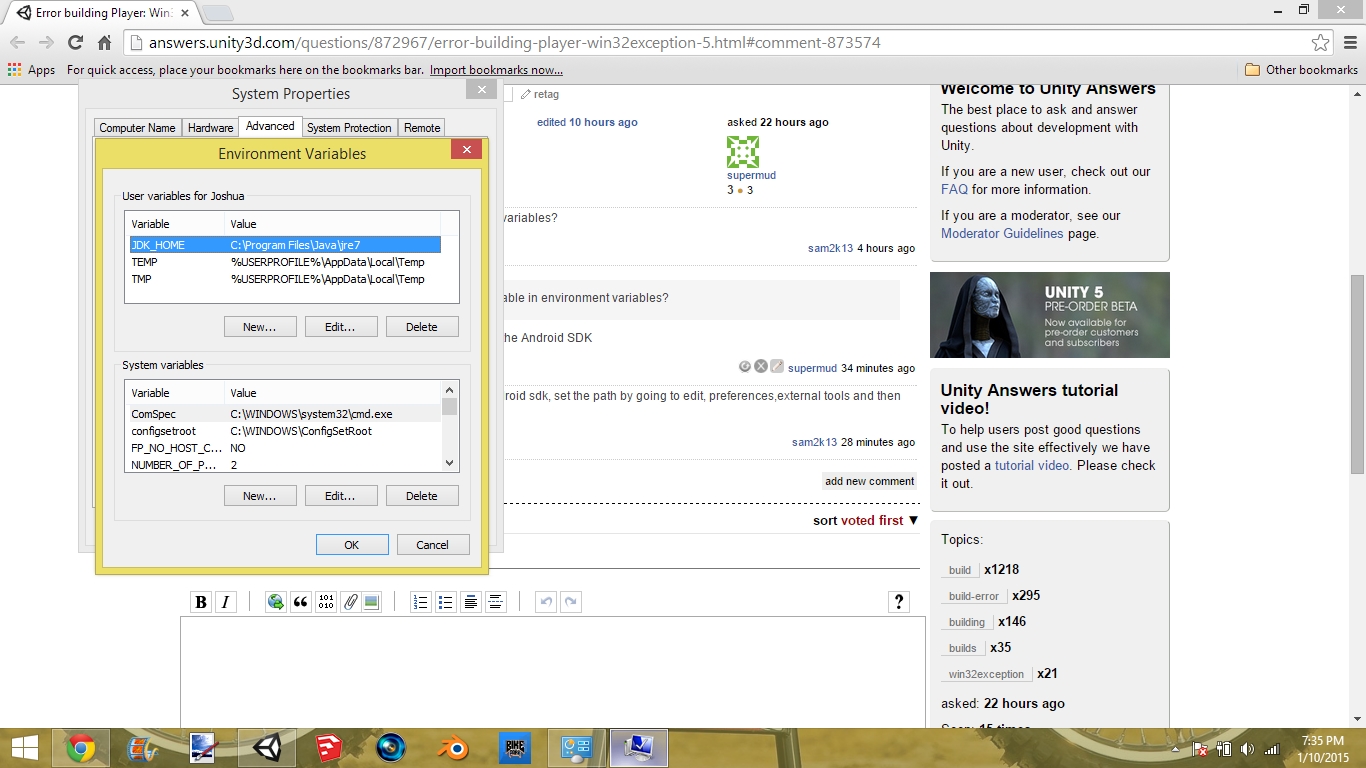The height and width of the screenshot is (768, 1366).
Task: Insert an image via picture icon
Action: (371, 602)
